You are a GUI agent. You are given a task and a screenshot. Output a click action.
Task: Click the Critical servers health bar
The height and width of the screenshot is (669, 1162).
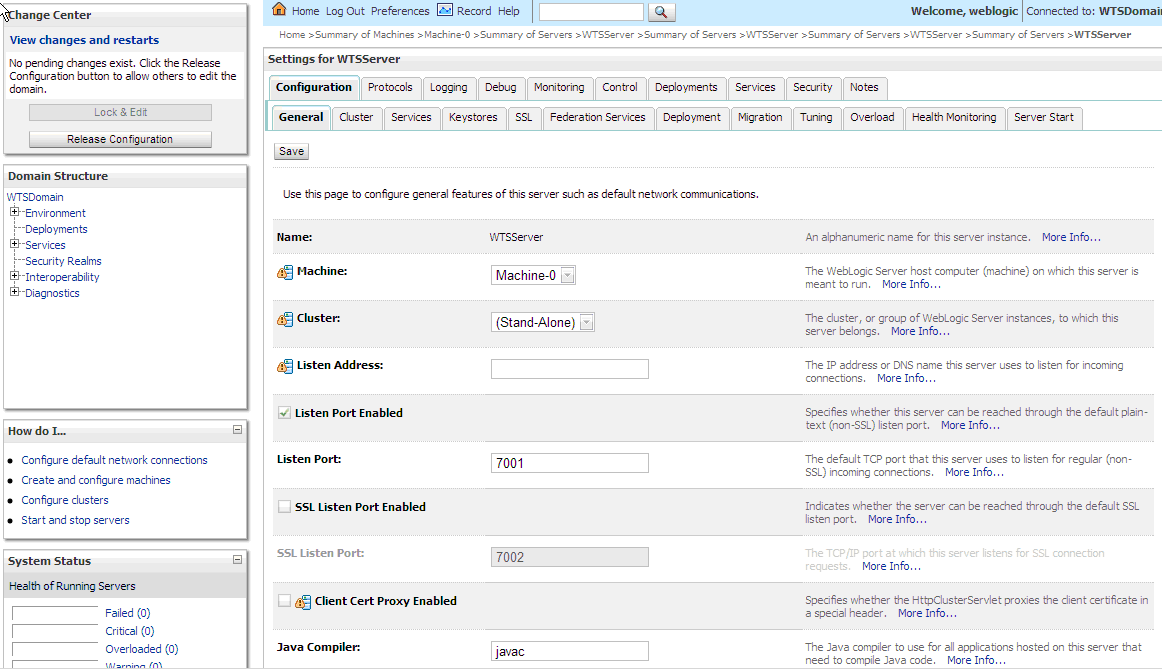(x=55, y=631)
